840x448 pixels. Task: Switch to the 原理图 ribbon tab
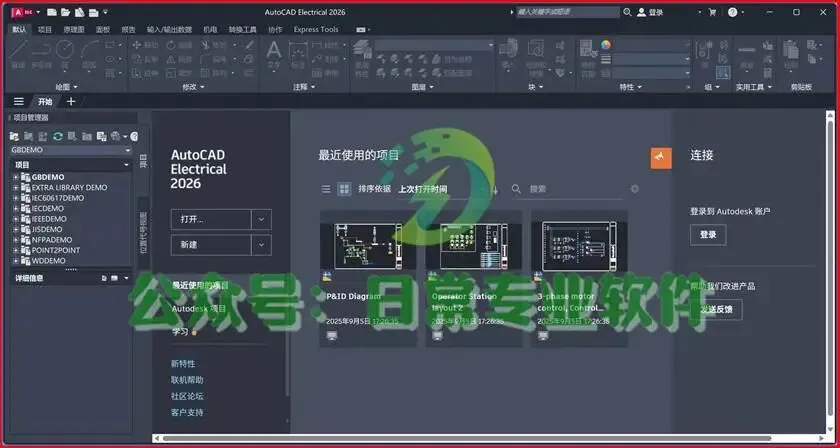(x=74, y=29)
